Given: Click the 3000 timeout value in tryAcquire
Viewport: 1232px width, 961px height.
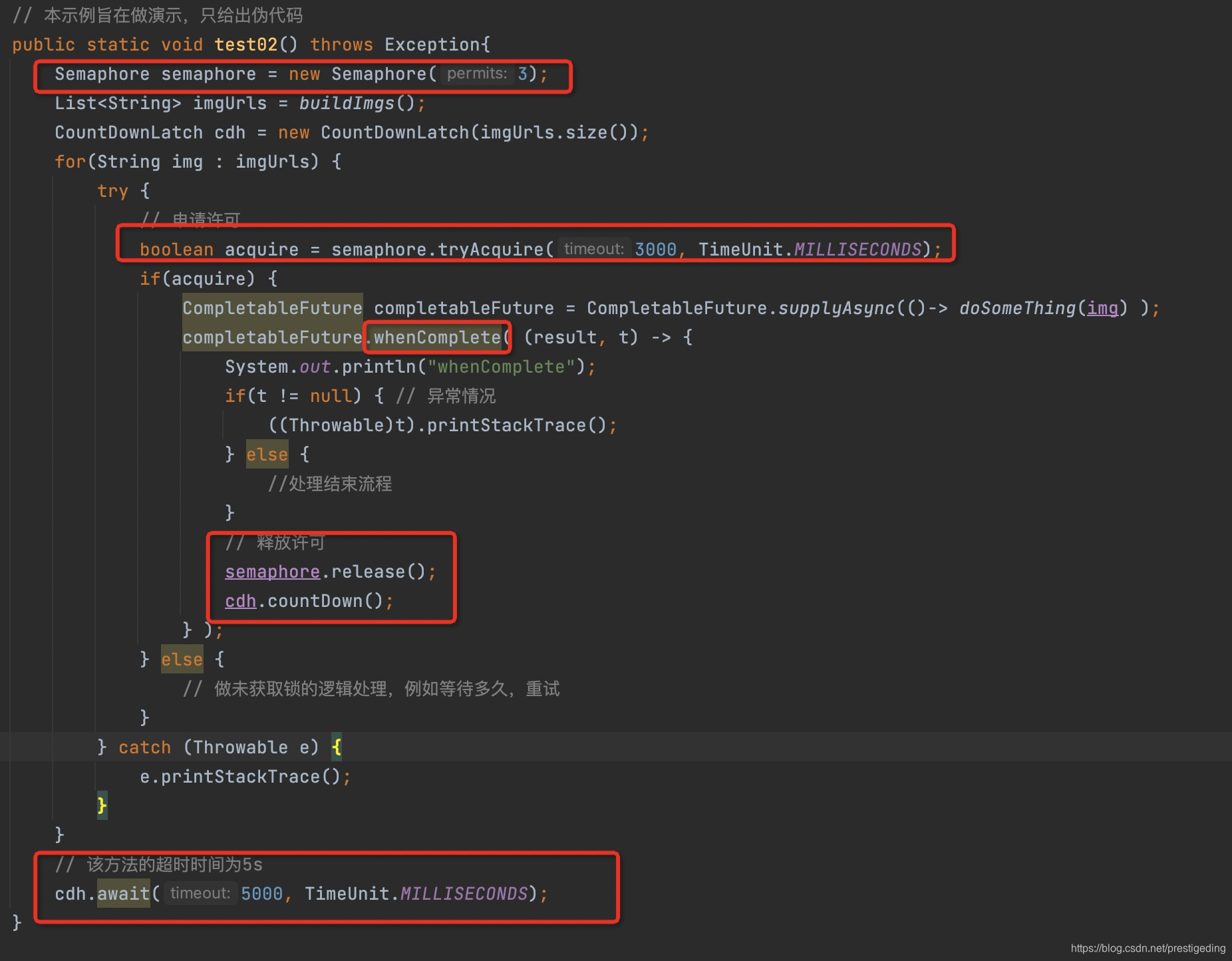Looking at the screenshot, I should pos(655,250).
